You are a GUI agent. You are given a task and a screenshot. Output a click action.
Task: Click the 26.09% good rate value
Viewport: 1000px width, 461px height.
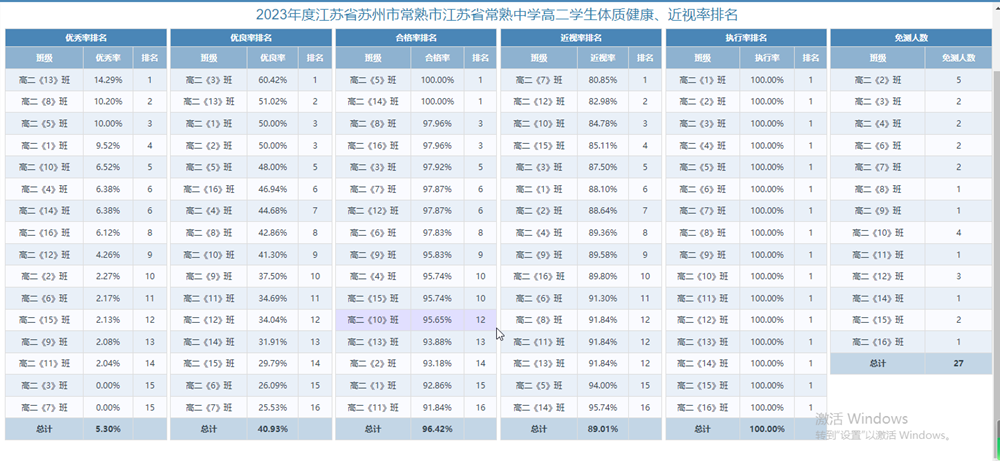[272, 385]
